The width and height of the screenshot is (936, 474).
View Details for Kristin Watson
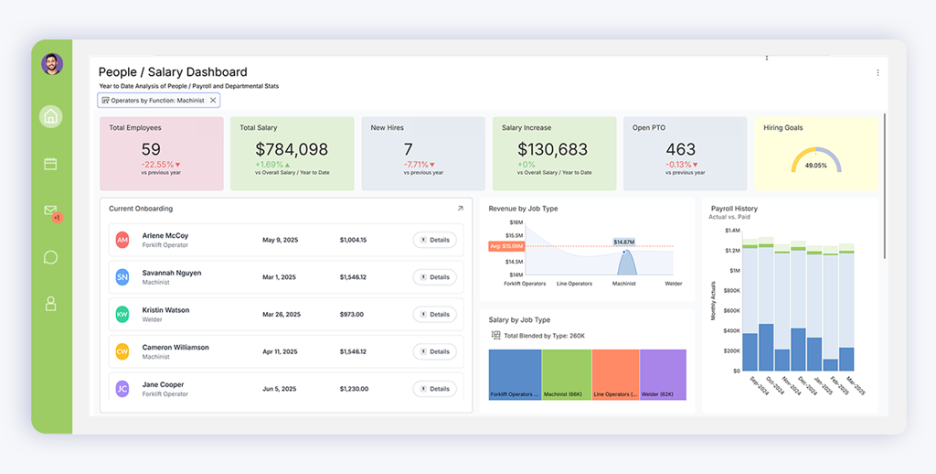[x=434, y=314]
